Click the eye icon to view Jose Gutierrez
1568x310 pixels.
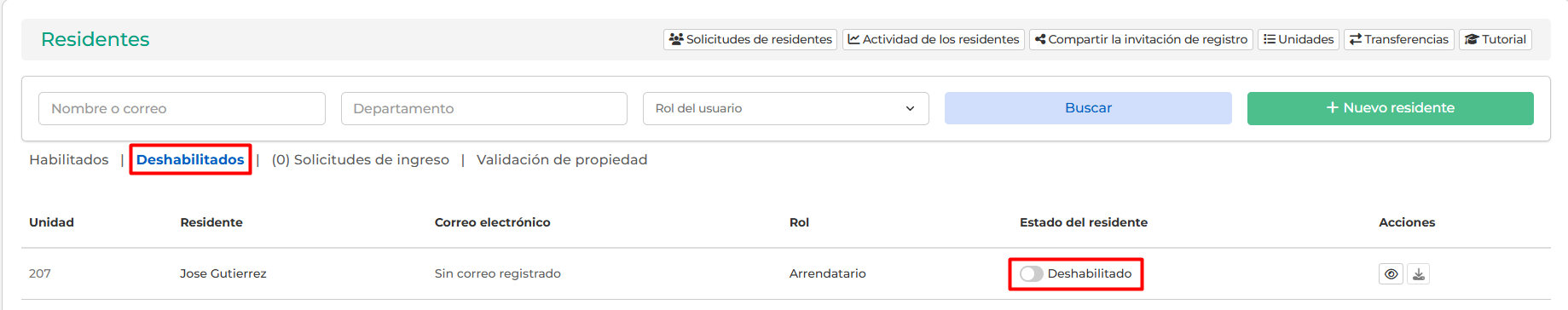(x=1391, y=274)
